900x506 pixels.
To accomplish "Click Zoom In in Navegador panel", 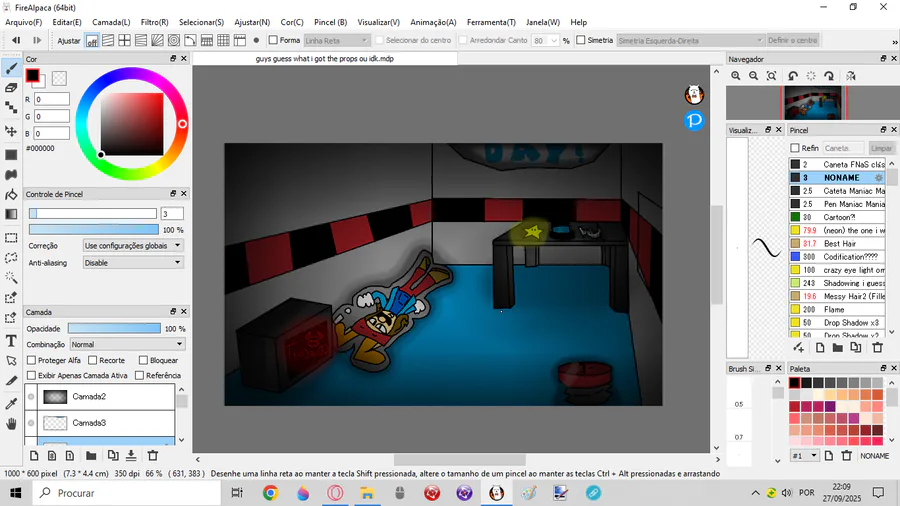I will 736,76.
